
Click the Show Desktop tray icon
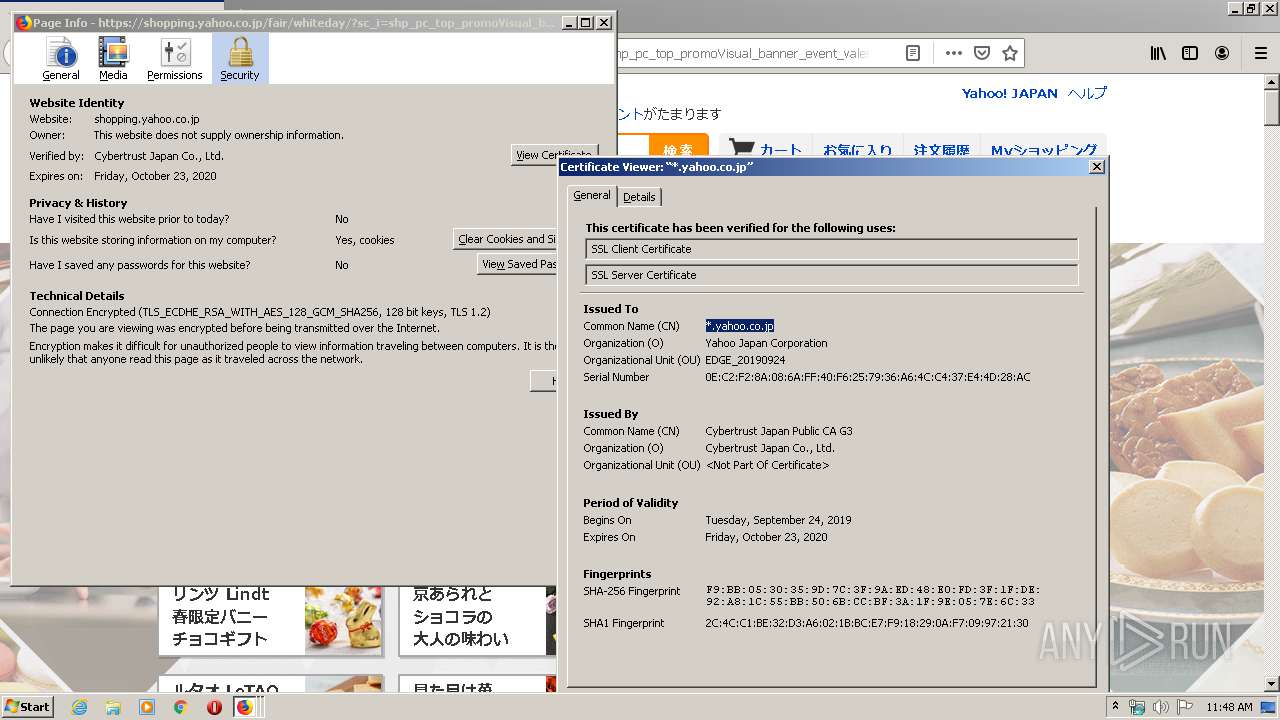point(1269,707)
